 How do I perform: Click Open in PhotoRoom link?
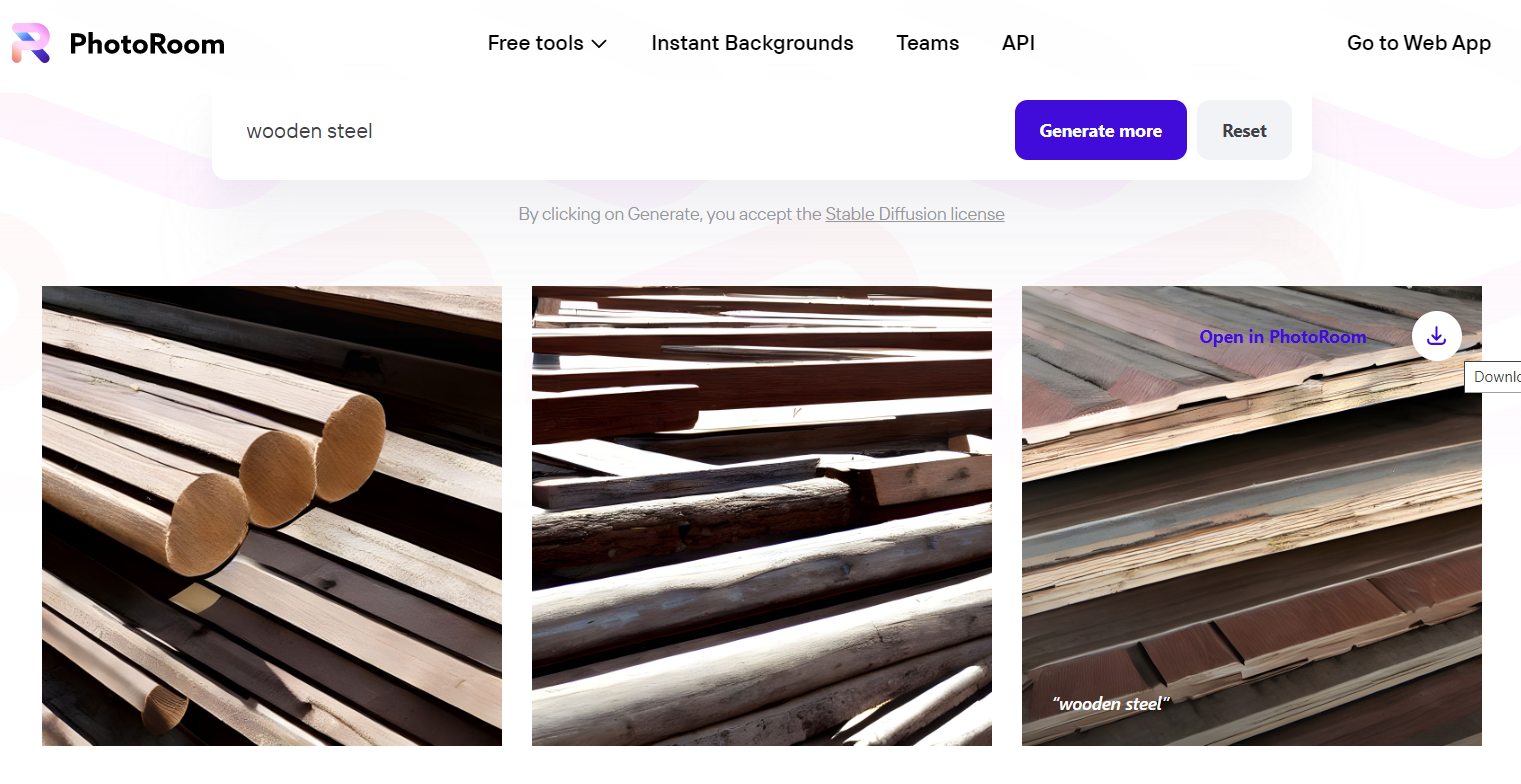(1282, 337)
